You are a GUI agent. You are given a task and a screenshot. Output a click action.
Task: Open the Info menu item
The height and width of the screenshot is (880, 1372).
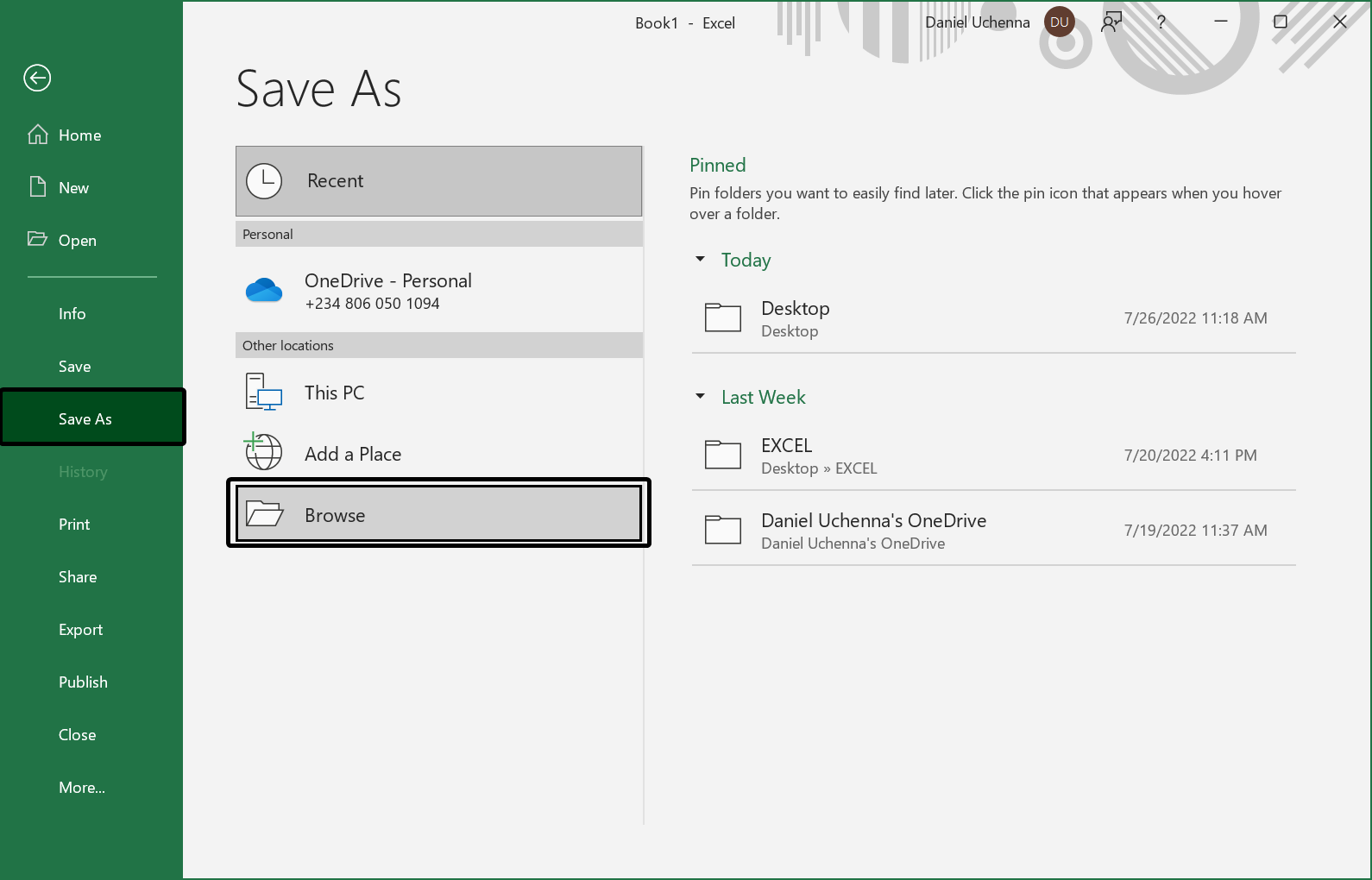[72, 314]
